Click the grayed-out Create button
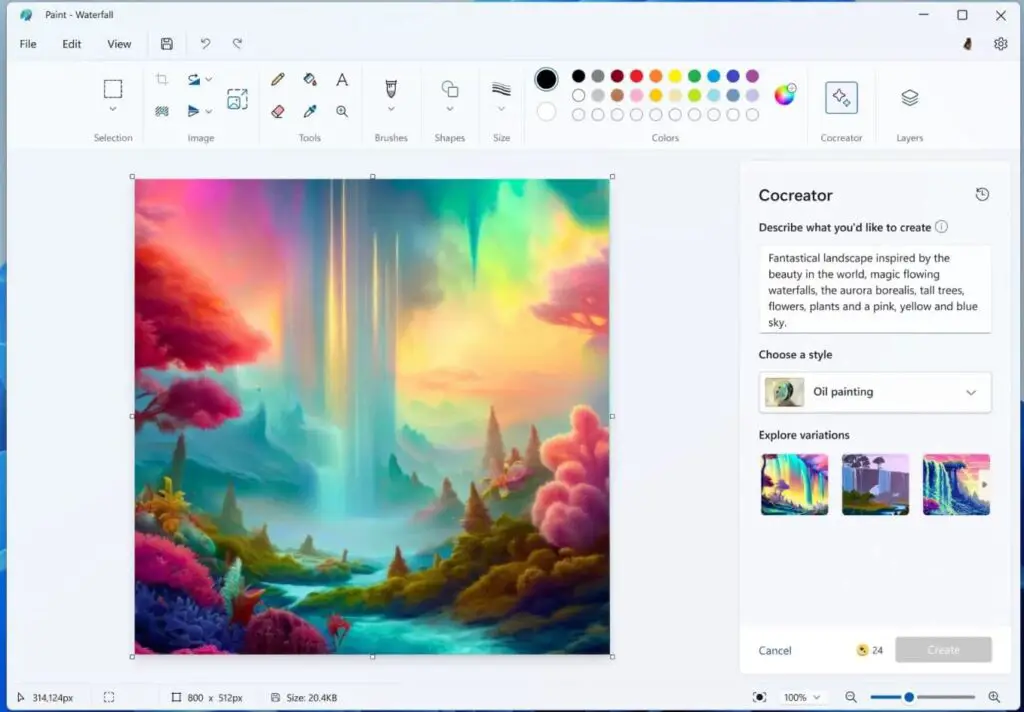 943,650
